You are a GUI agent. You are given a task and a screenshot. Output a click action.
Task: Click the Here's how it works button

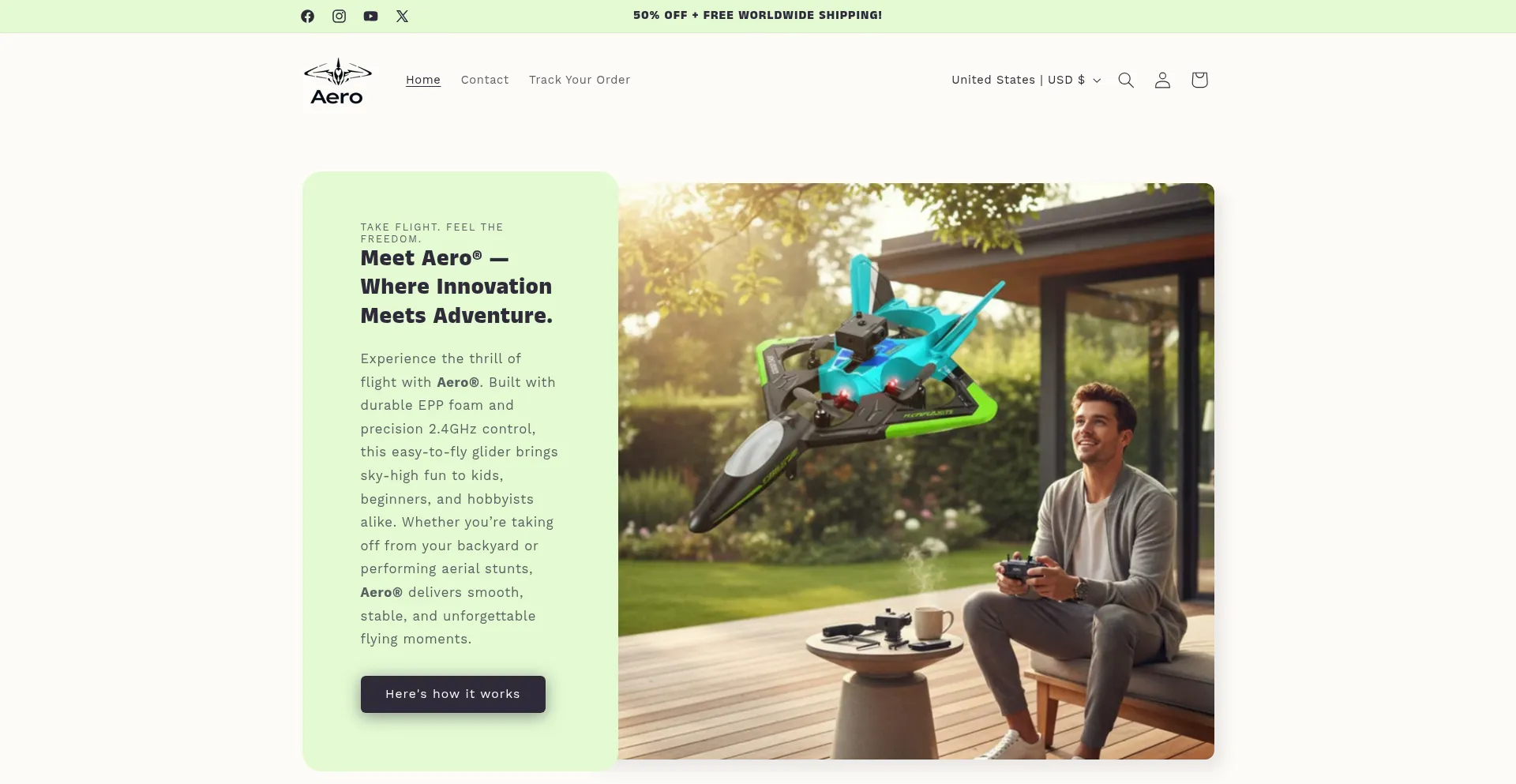453,694
